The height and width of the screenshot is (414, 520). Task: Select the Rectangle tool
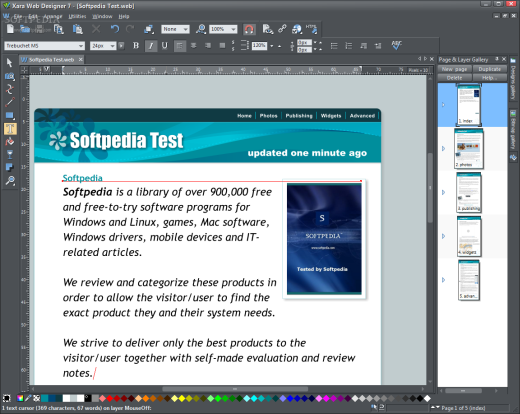(x=10, y=116)
